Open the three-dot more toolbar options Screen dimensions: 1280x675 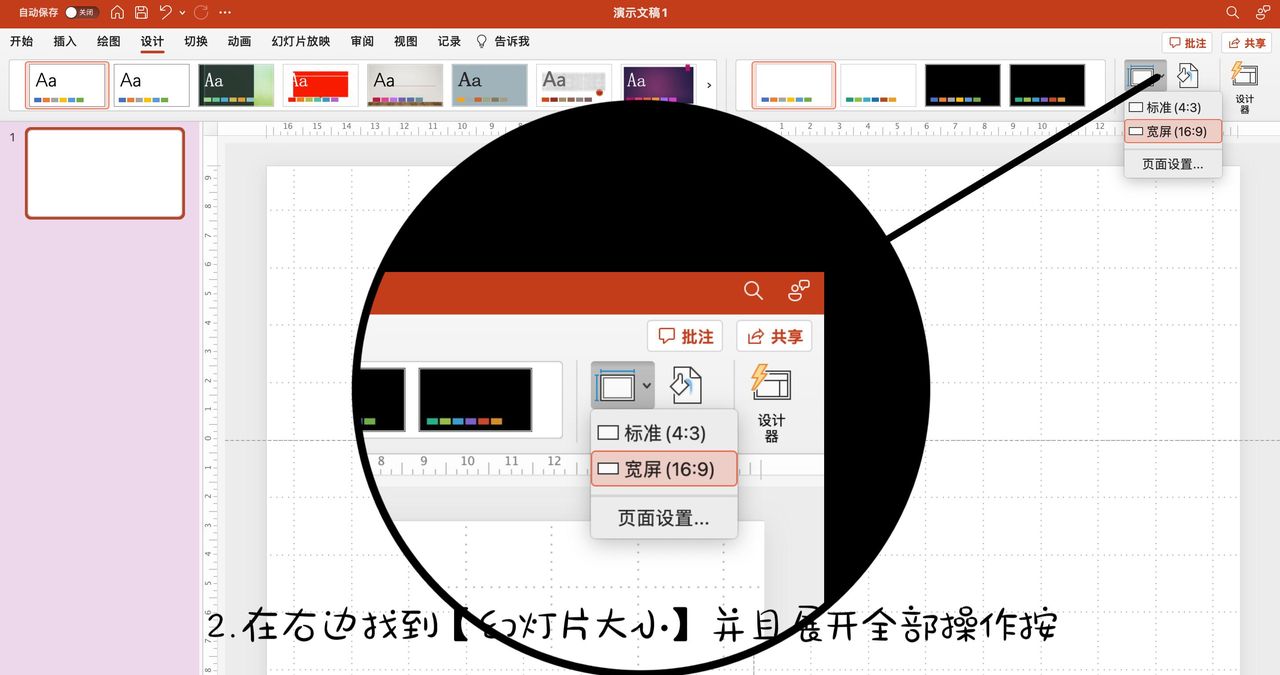225,13
